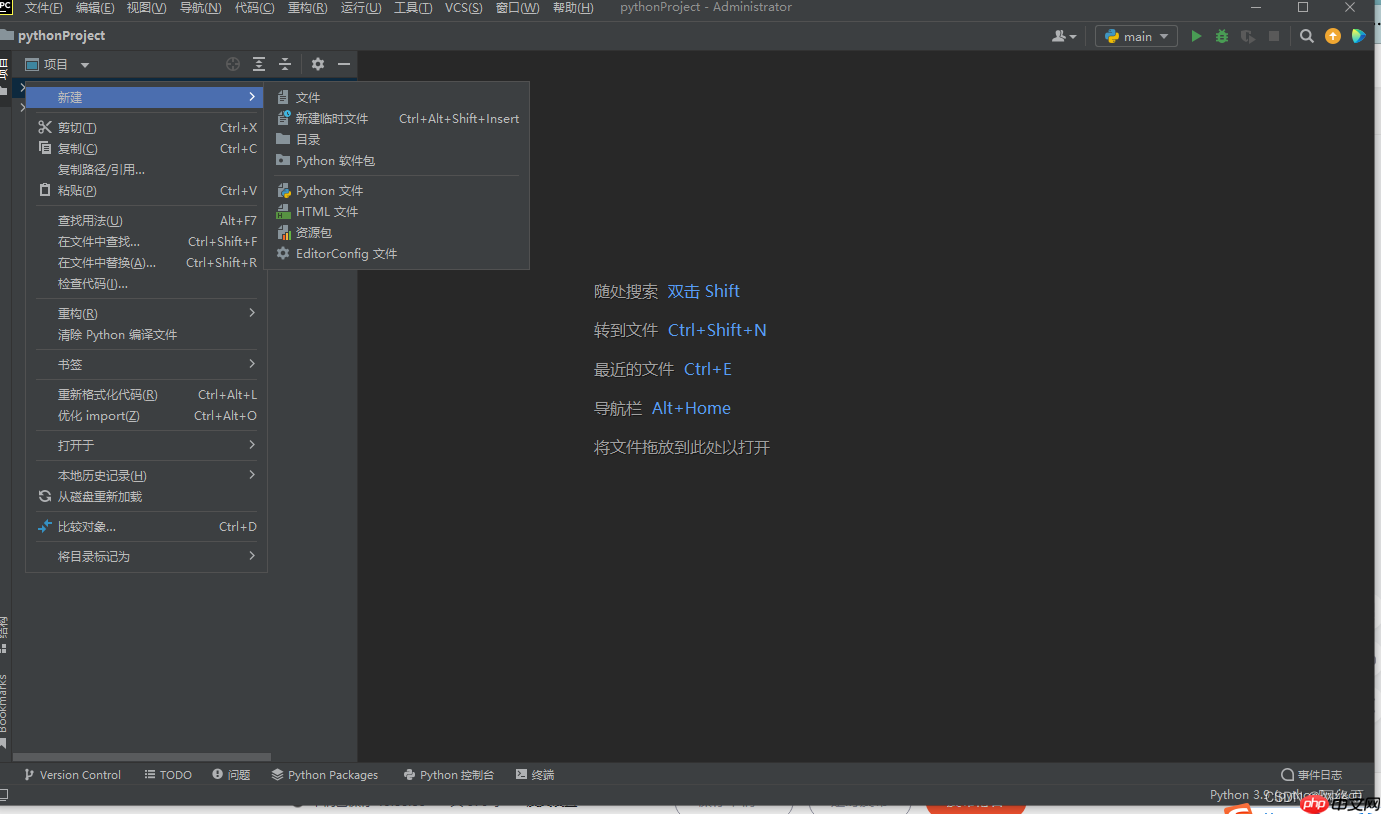Open the 运行(U) menu
1381x814 pixels.
(361, 8)
